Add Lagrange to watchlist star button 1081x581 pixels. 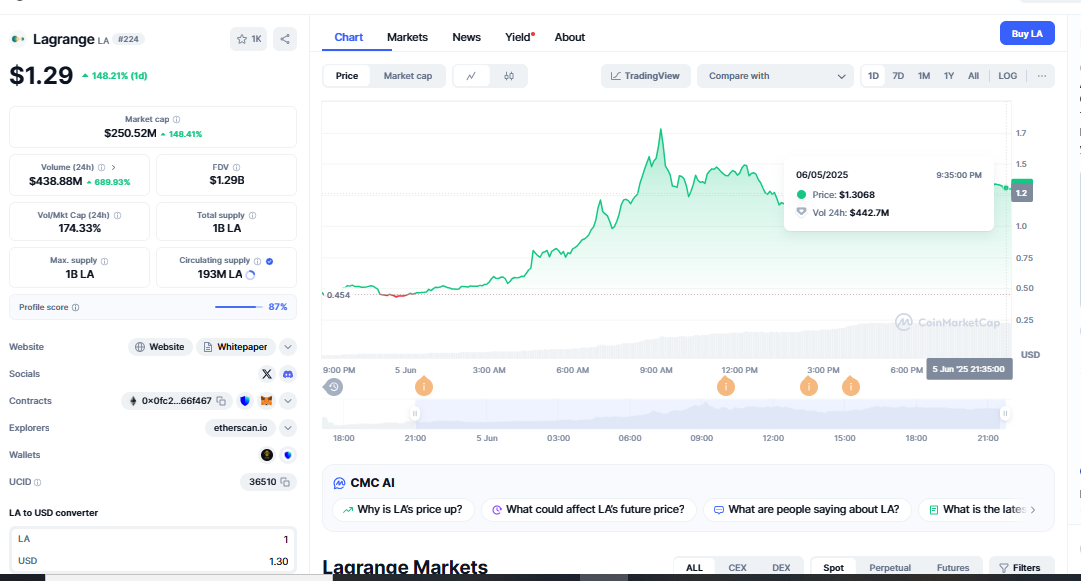[248, 39]
